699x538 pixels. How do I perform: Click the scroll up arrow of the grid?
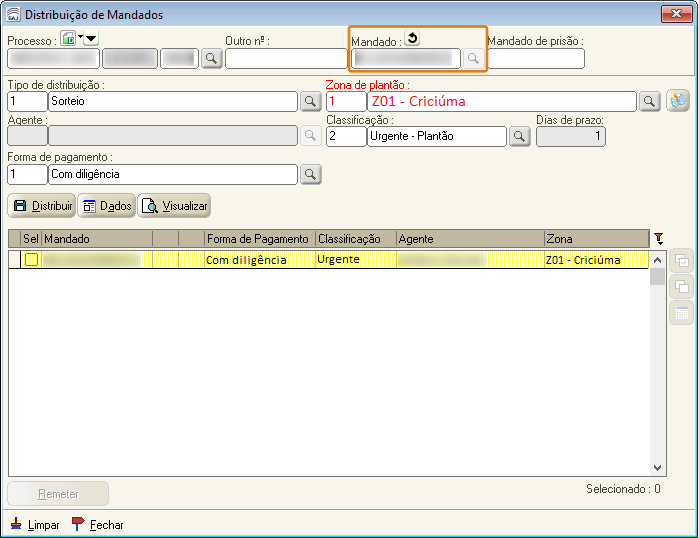[x=657, y=260]
